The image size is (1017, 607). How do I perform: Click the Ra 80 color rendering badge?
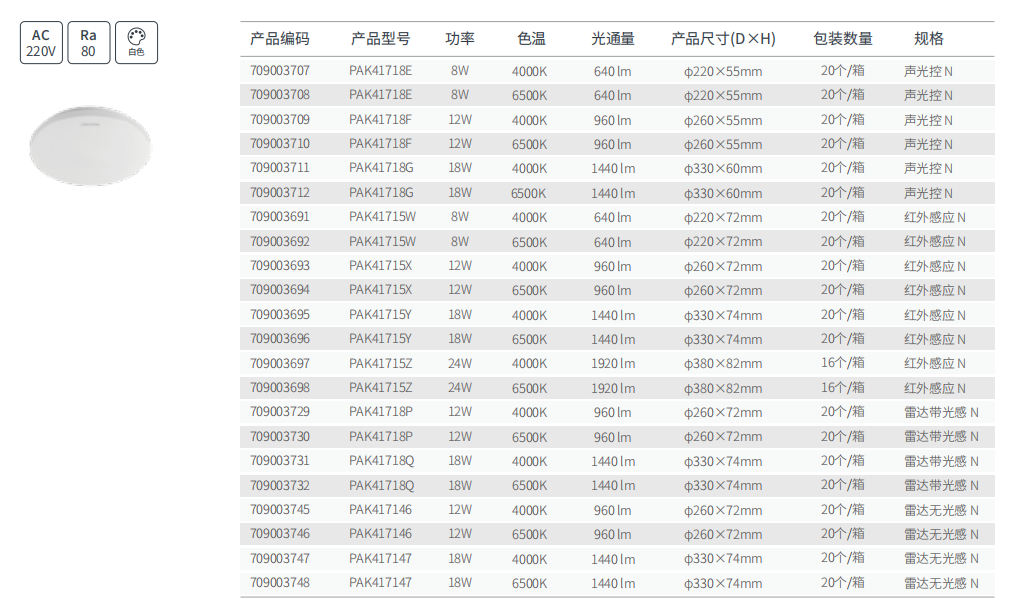88,41
